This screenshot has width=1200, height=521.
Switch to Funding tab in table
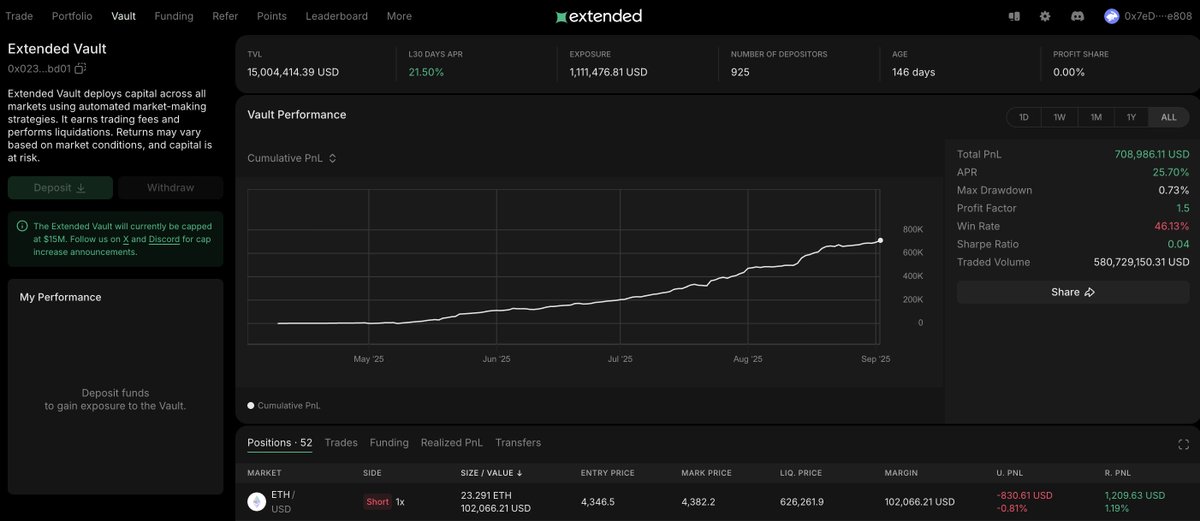[389, 442]
